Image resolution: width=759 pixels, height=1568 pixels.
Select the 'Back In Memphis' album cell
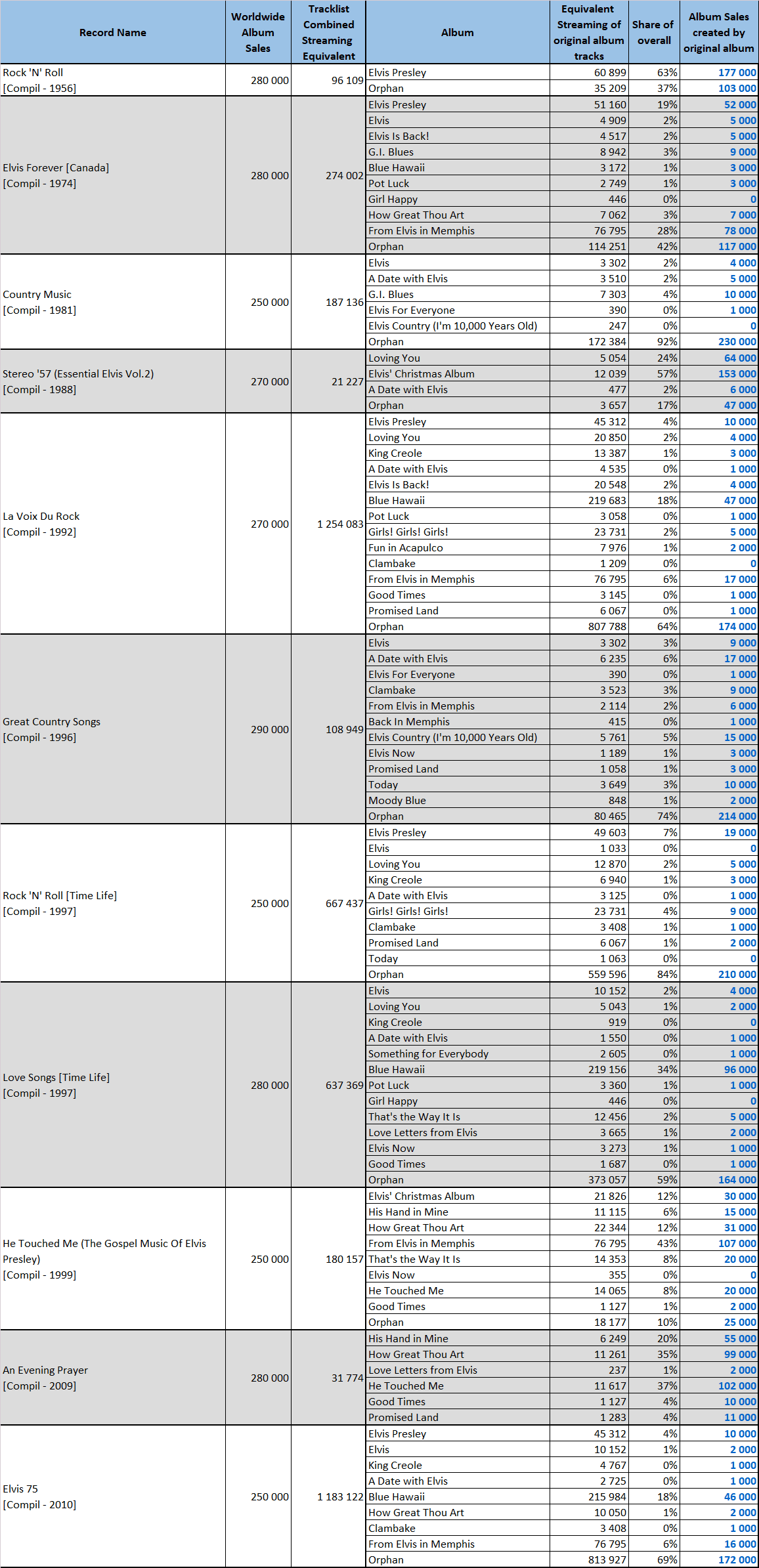coord(458,721)
